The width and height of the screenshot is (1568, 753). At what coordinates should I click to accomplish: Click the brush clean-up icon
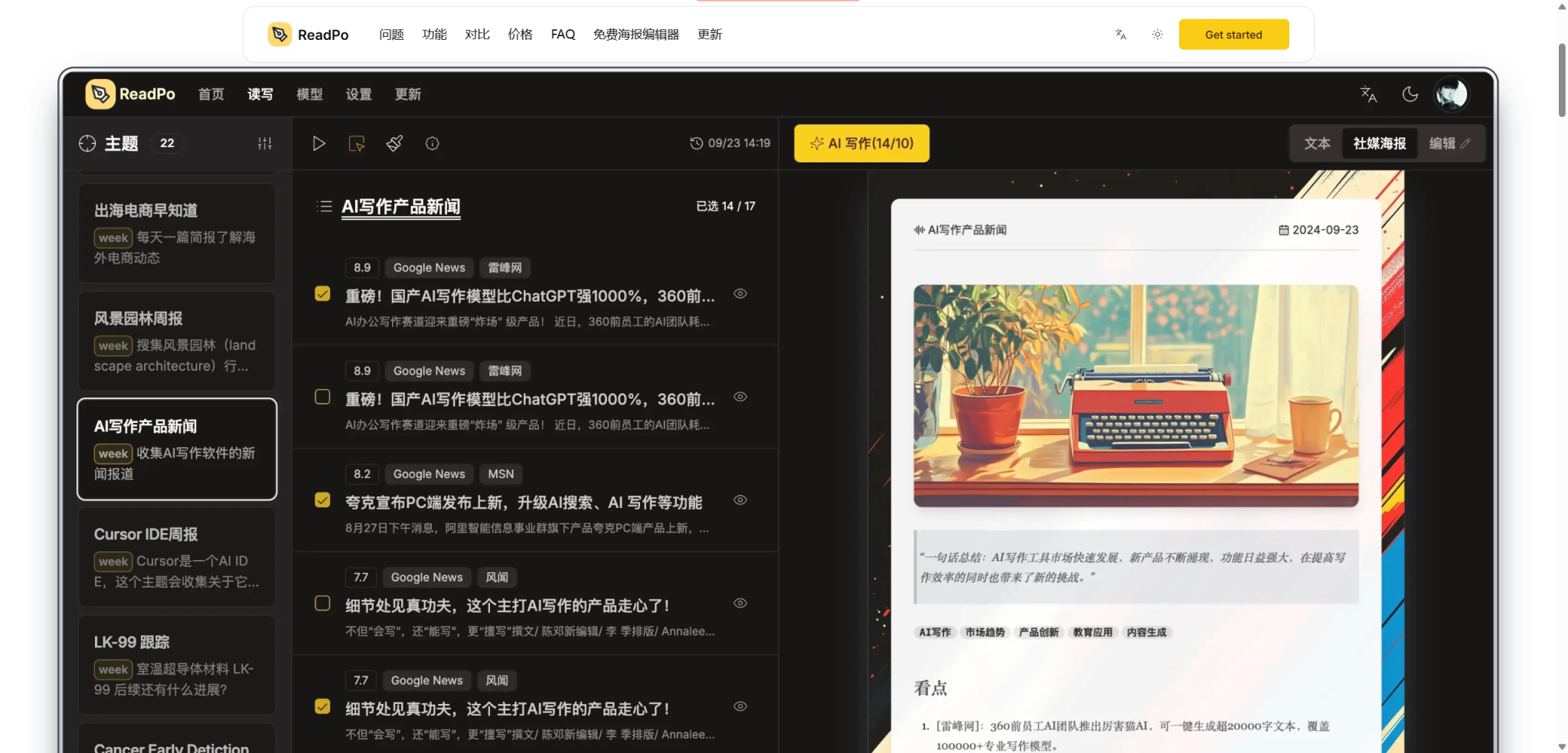pos(395,143)
